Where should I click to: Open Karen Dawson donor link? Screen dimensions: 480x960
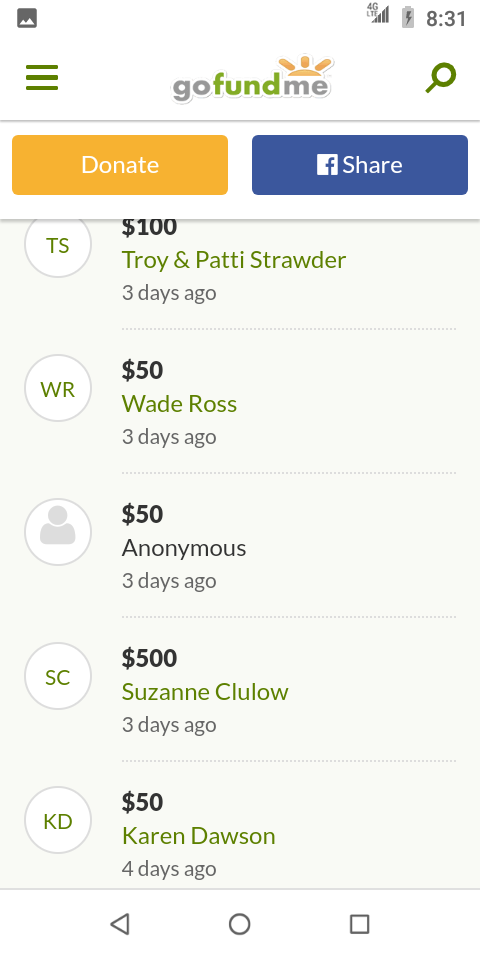pyautogui.click(x=198, y=836)
